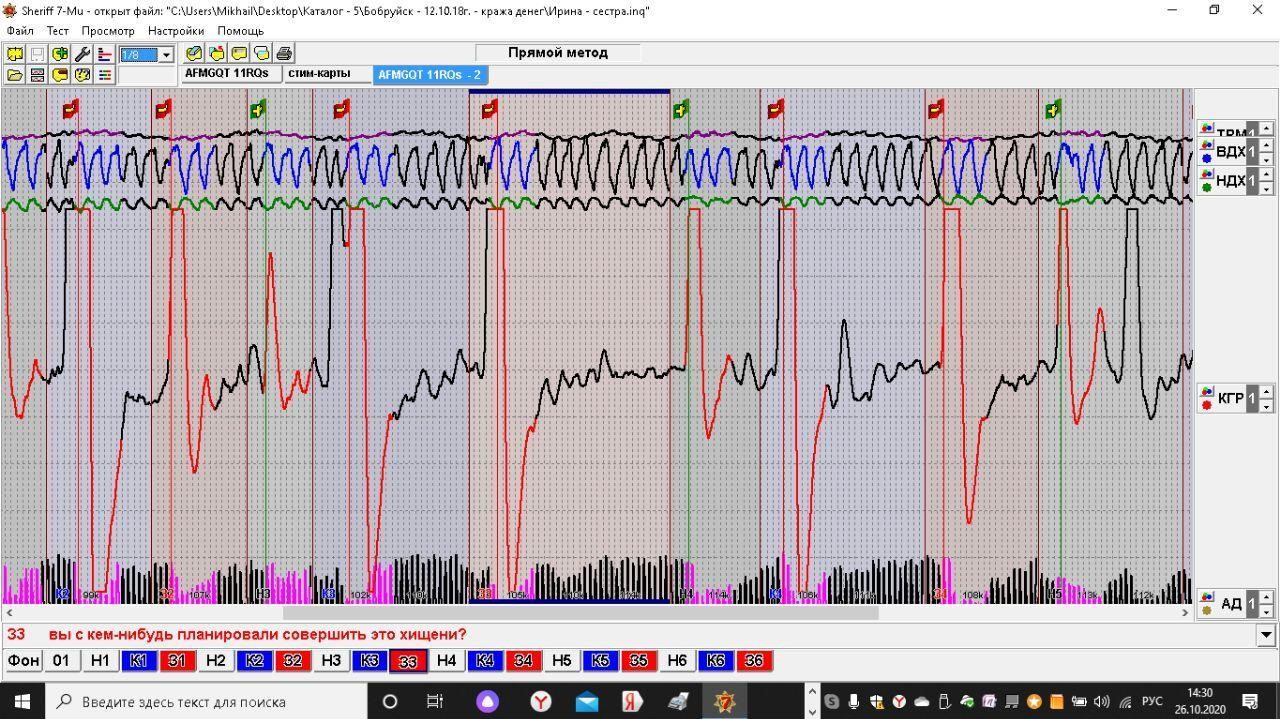The image size is (1280, 719).
Task: Select the Фон question button
Action: [x=24, y=661]
